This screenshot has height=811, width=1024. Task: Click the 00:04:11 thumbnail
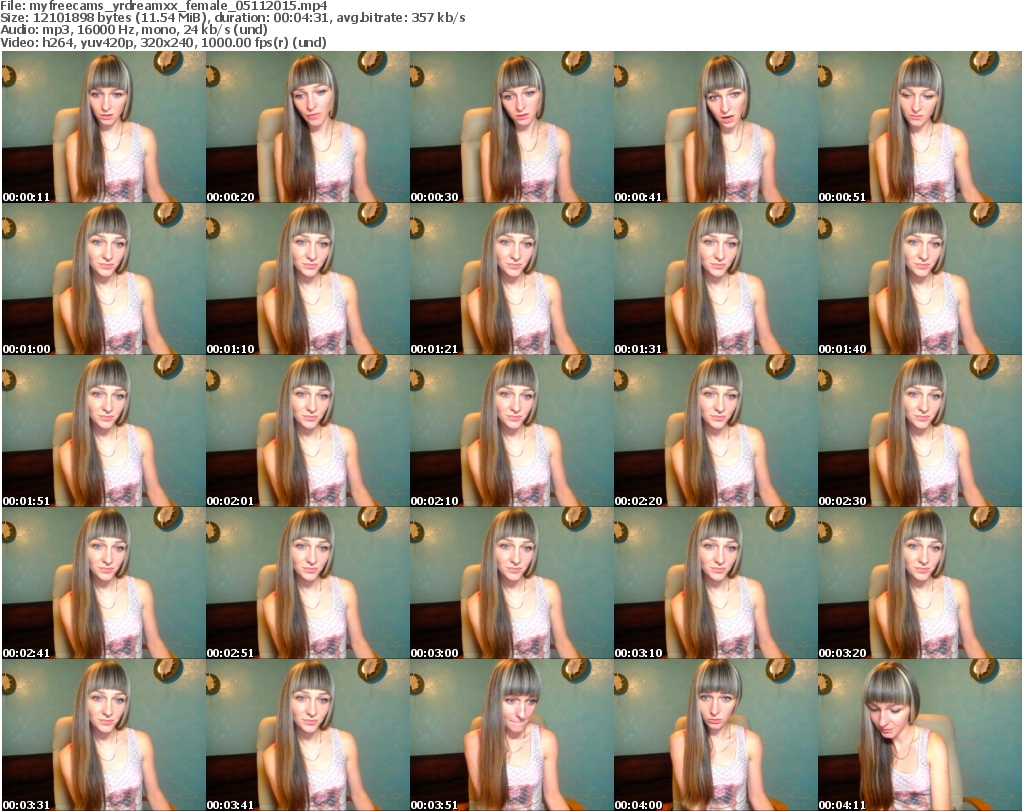click(x=920, y=735)
